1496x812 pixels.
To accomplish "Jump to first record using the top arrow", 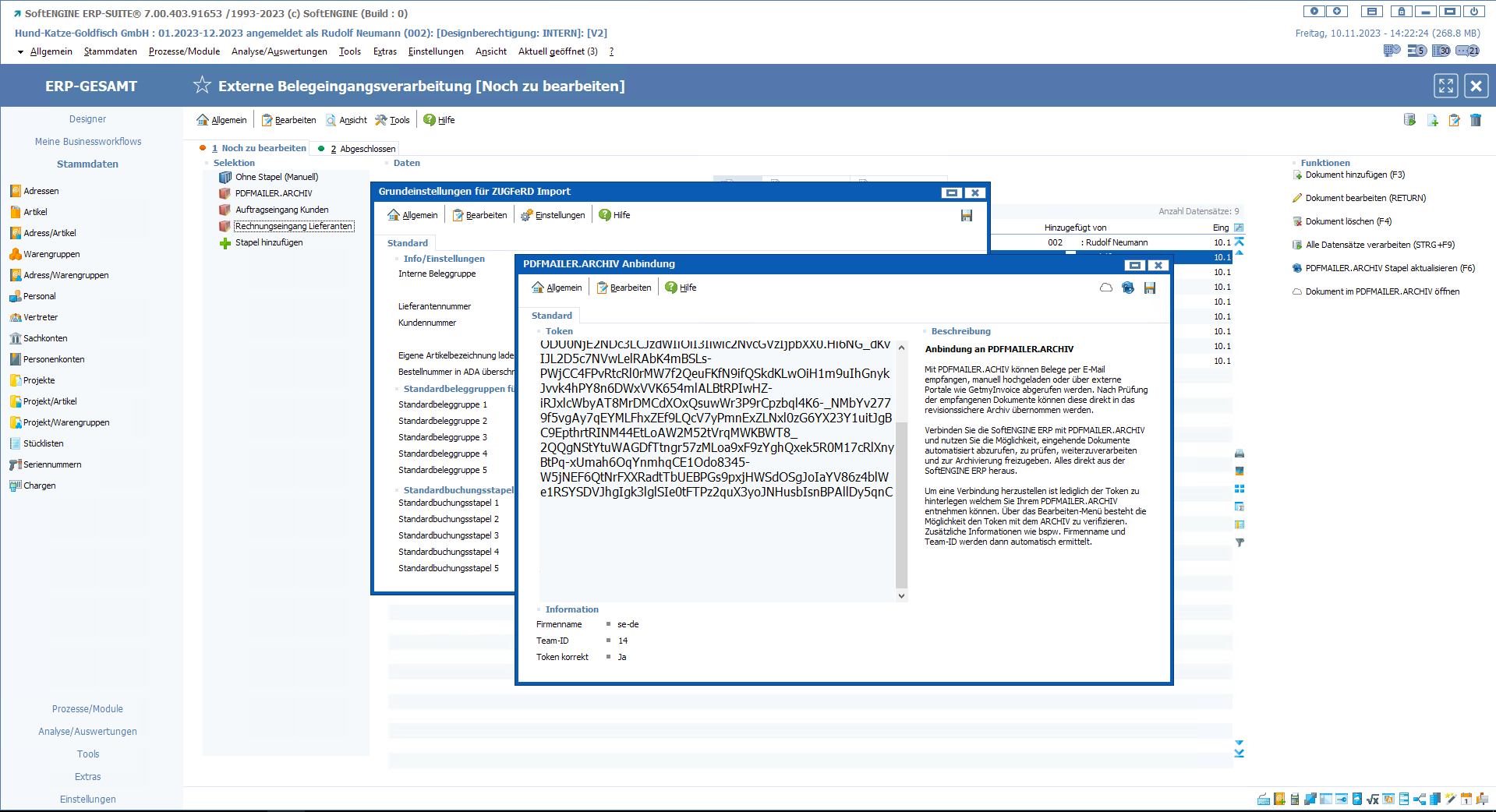I will tap(1240, 242).
